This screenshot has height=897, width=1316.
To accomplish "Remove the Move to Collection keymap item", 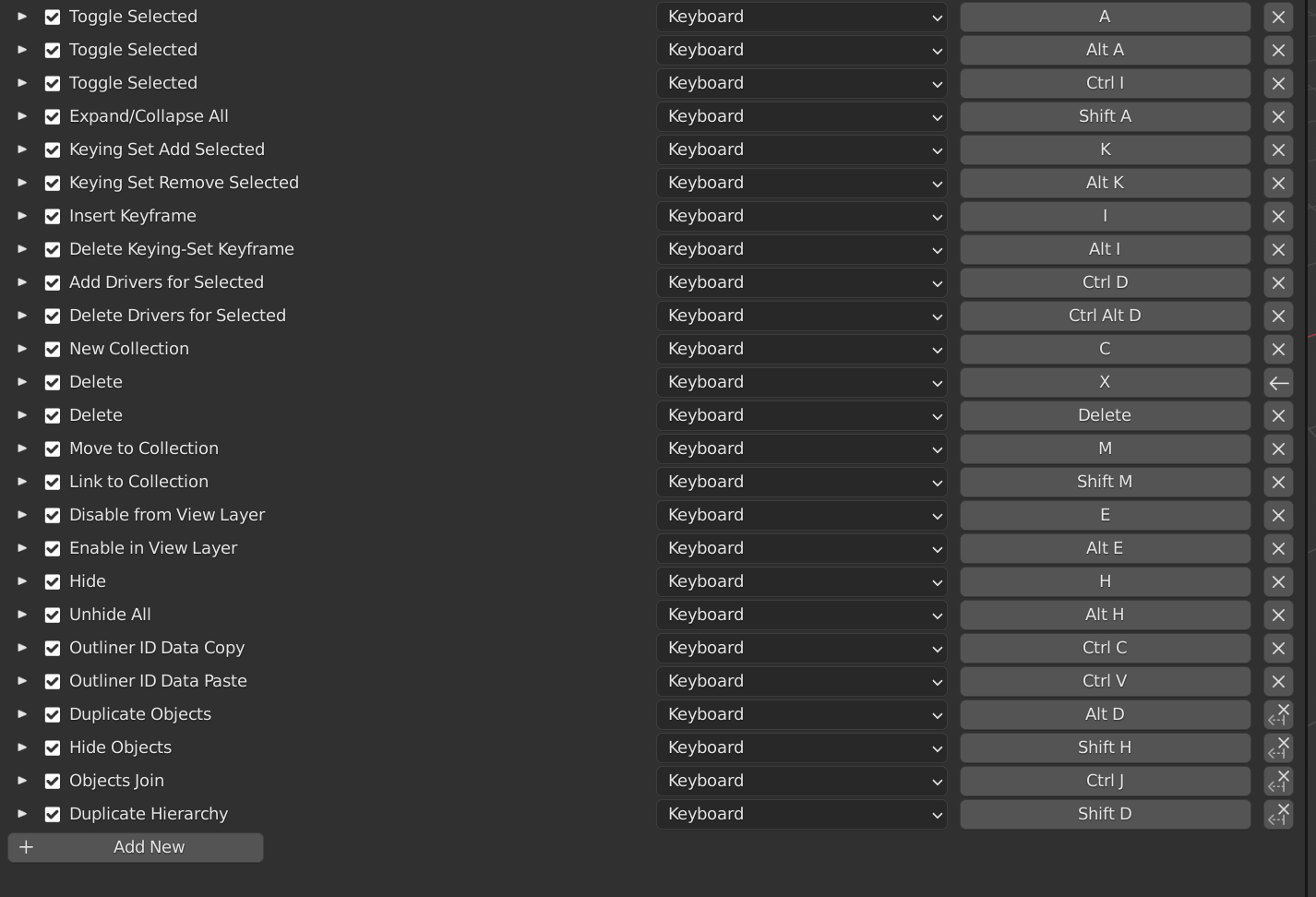I will coord(1278,448).
